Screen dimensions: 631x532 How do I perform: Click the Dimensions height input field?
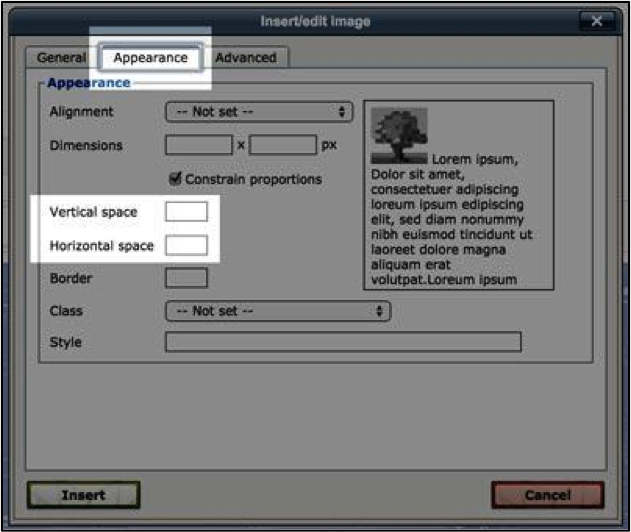click(283, 145)
